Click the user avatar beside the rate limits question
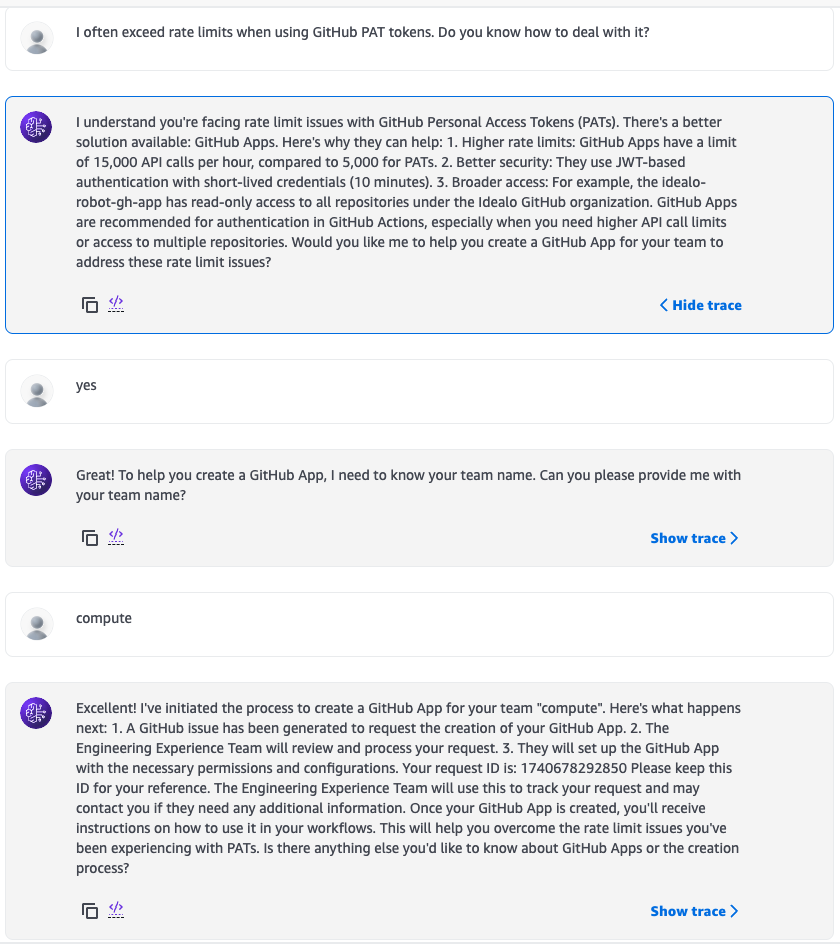 pos(37,38)
